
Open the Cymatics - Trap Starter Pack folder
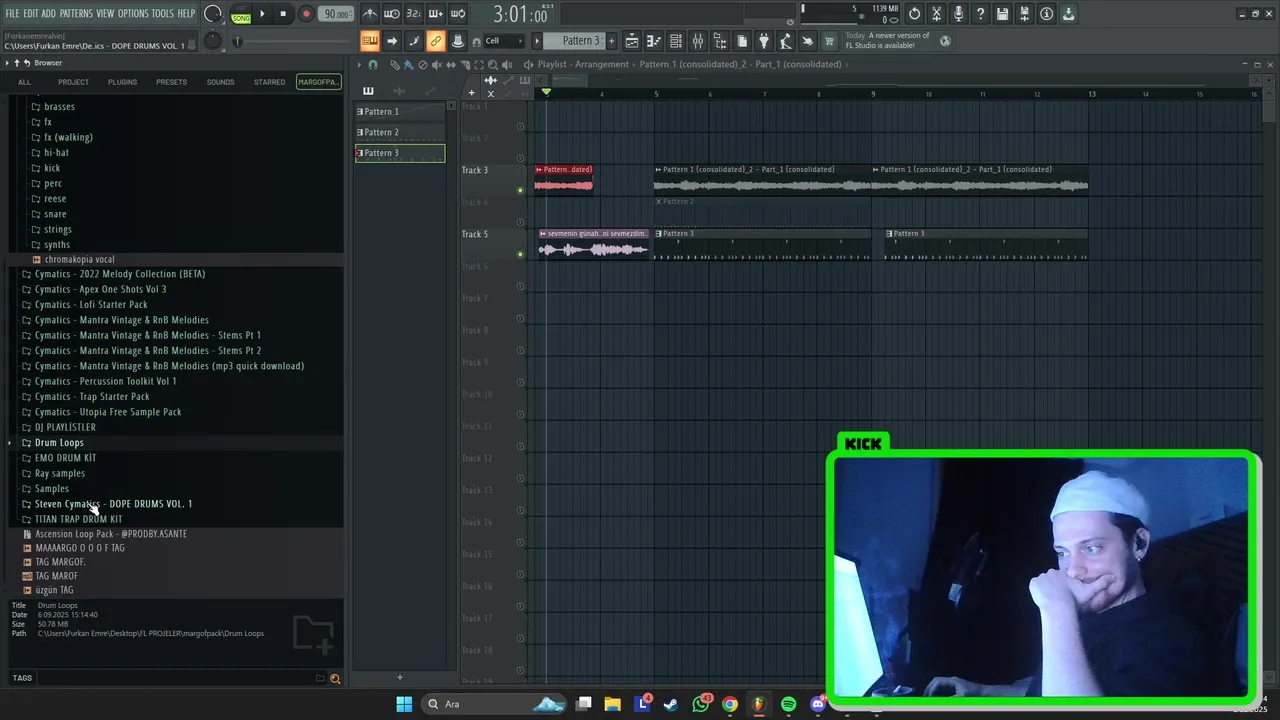[x=92, y=397]
